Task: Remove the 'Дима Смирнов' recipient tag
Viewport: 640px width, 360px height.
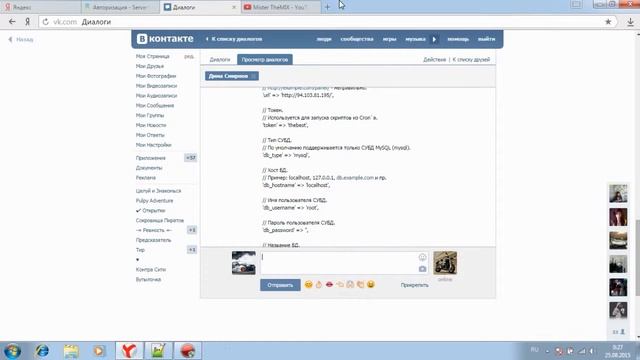Action: [x=253, y=76]
